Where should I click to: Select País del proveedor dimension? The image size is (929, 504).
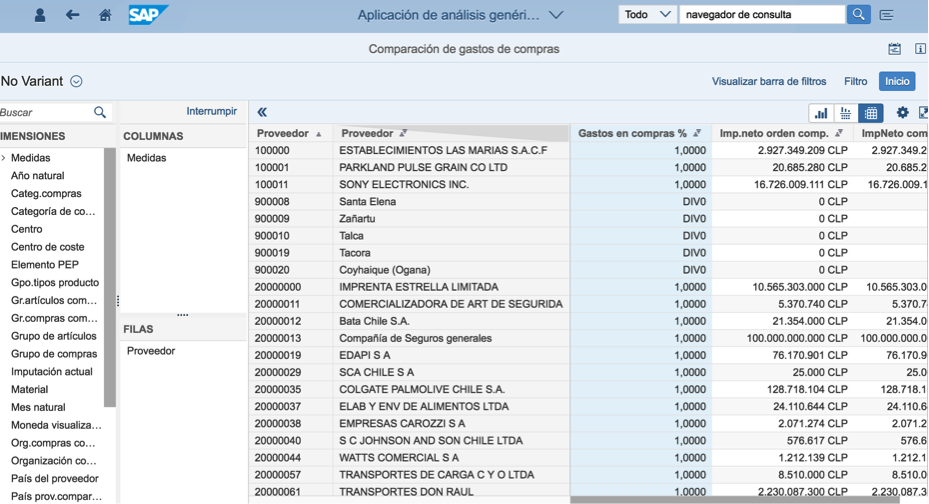(x=55, y=478)
